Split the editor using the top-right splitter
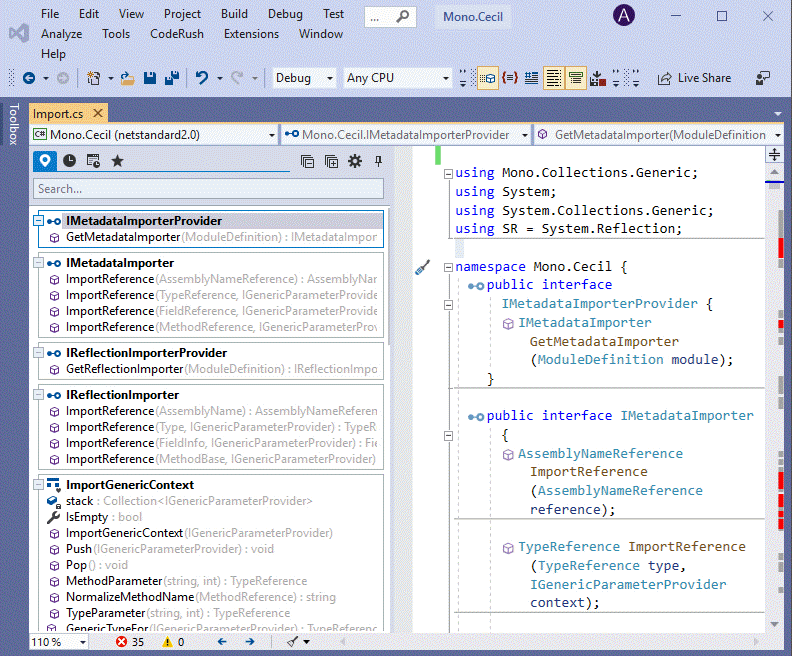Image resolution: width=792 pixels, height=656 pixels. 774,155
